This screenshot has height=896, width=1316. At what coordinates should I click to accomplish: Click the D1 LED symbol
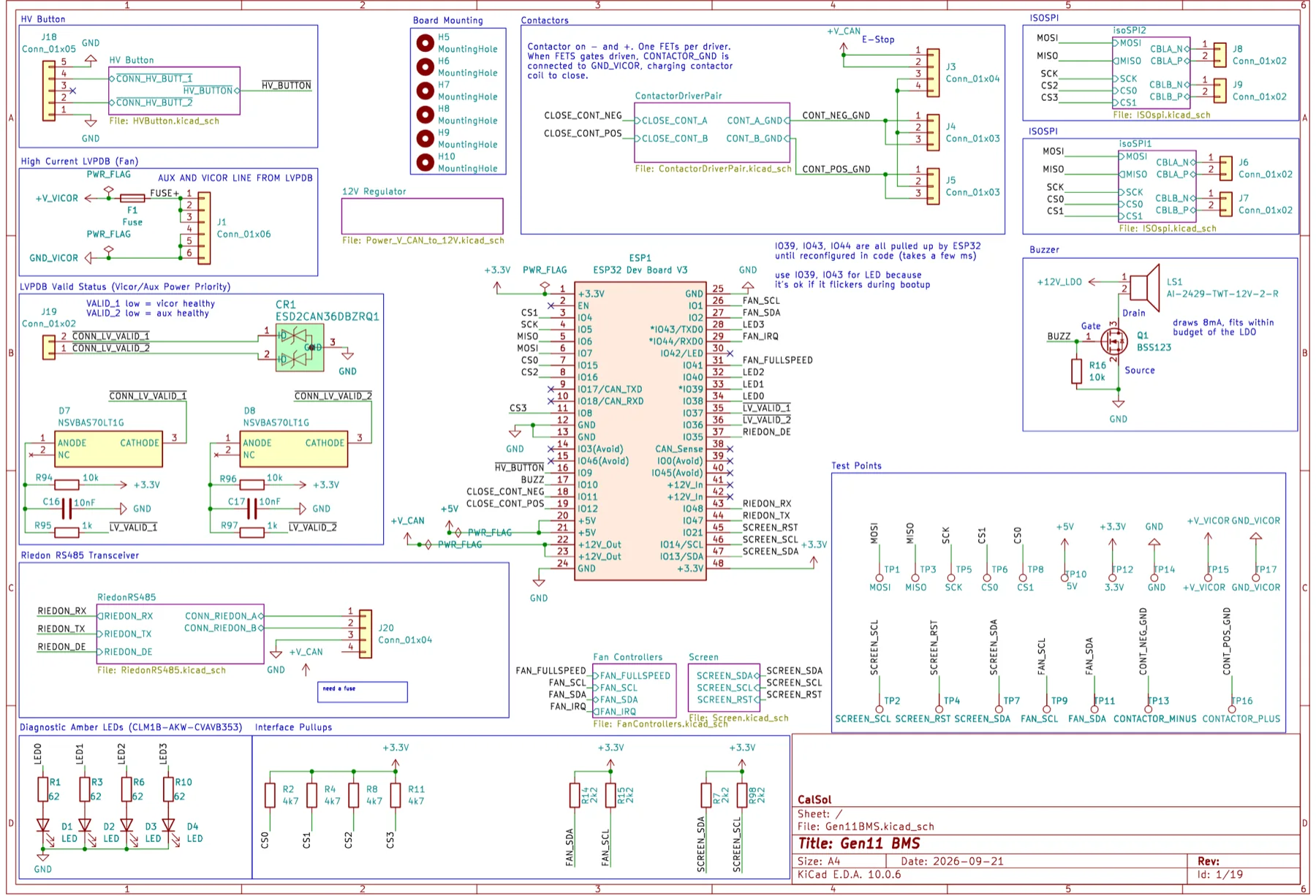pos(43,826)
